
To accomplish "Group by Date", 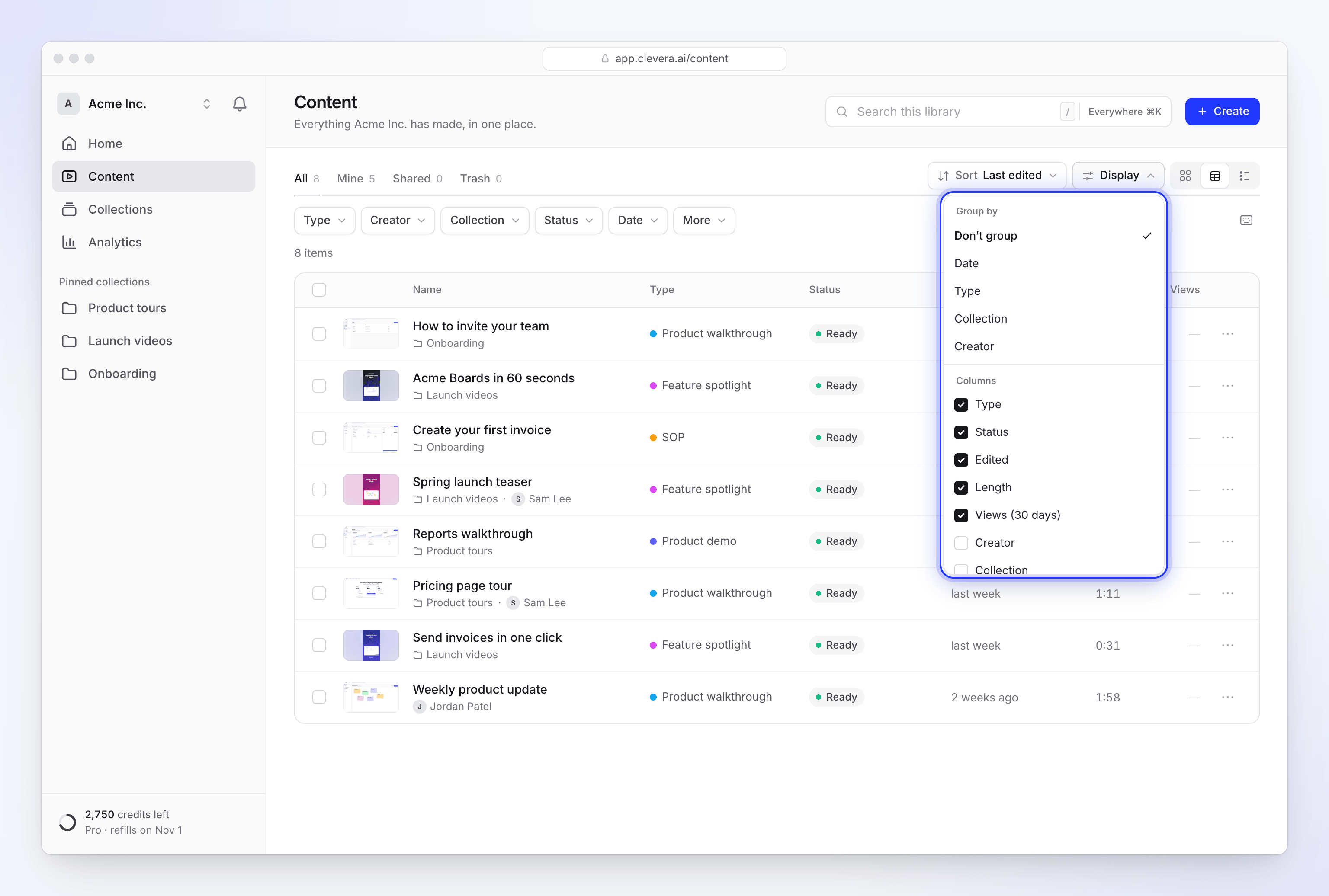I will coord(1053,263).
